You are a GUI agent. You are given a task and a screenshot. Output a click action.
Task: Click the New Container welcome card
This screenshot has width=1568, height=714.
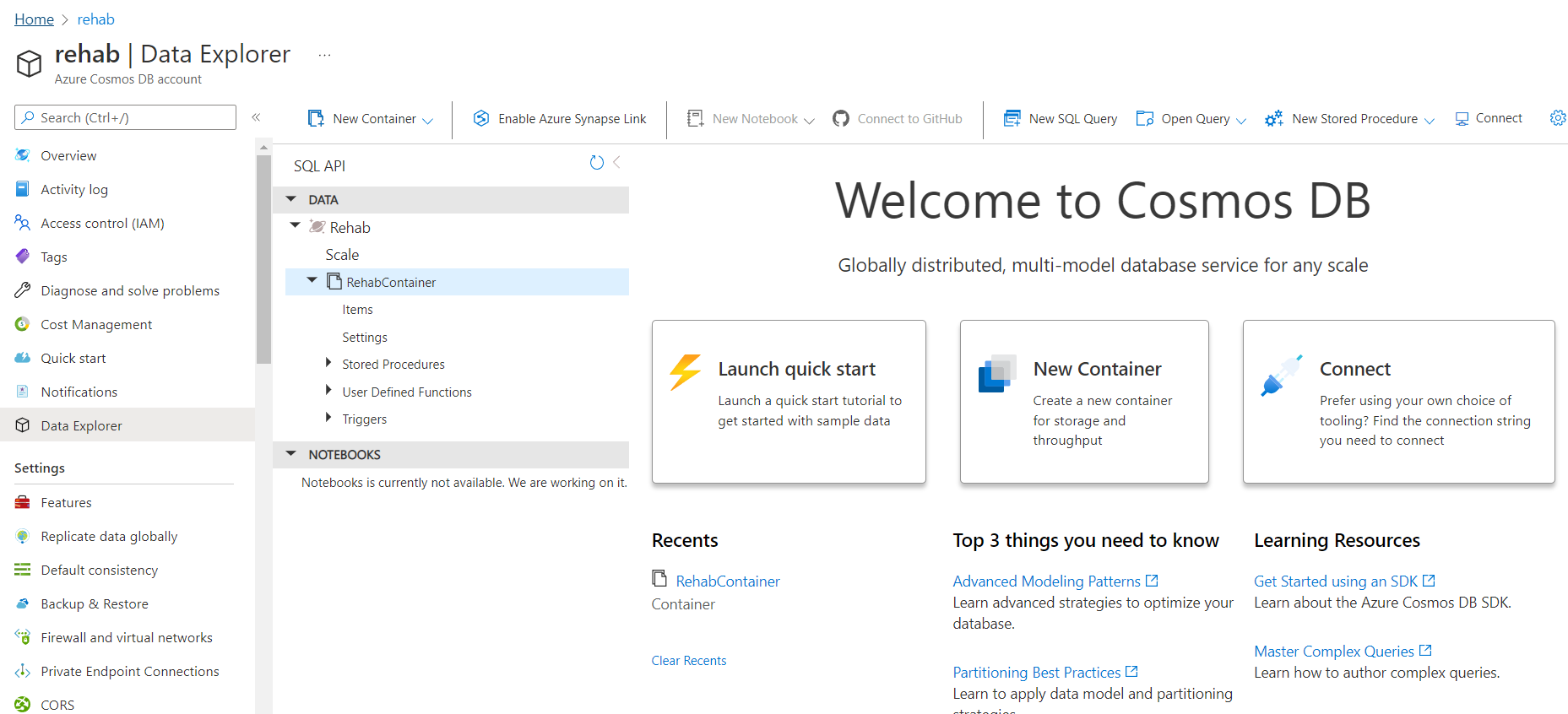click(1084, 402)
